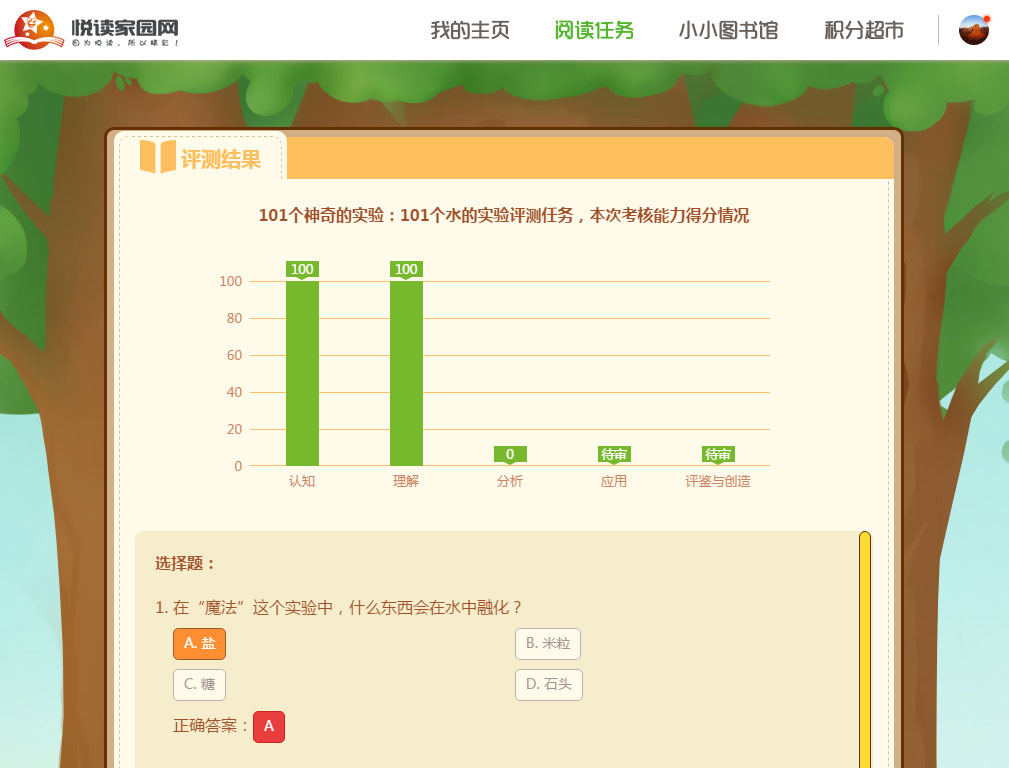The image size is (1009, 768).
Task: Click the 评鉴与创造 axis label
Action: pyautogui.click(x=718, y=481)
